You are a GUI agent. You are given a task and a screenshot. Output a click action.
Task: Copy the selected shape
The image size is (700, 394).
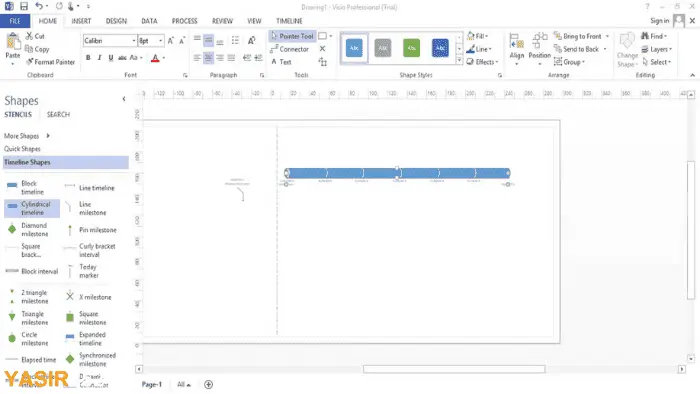37,49
